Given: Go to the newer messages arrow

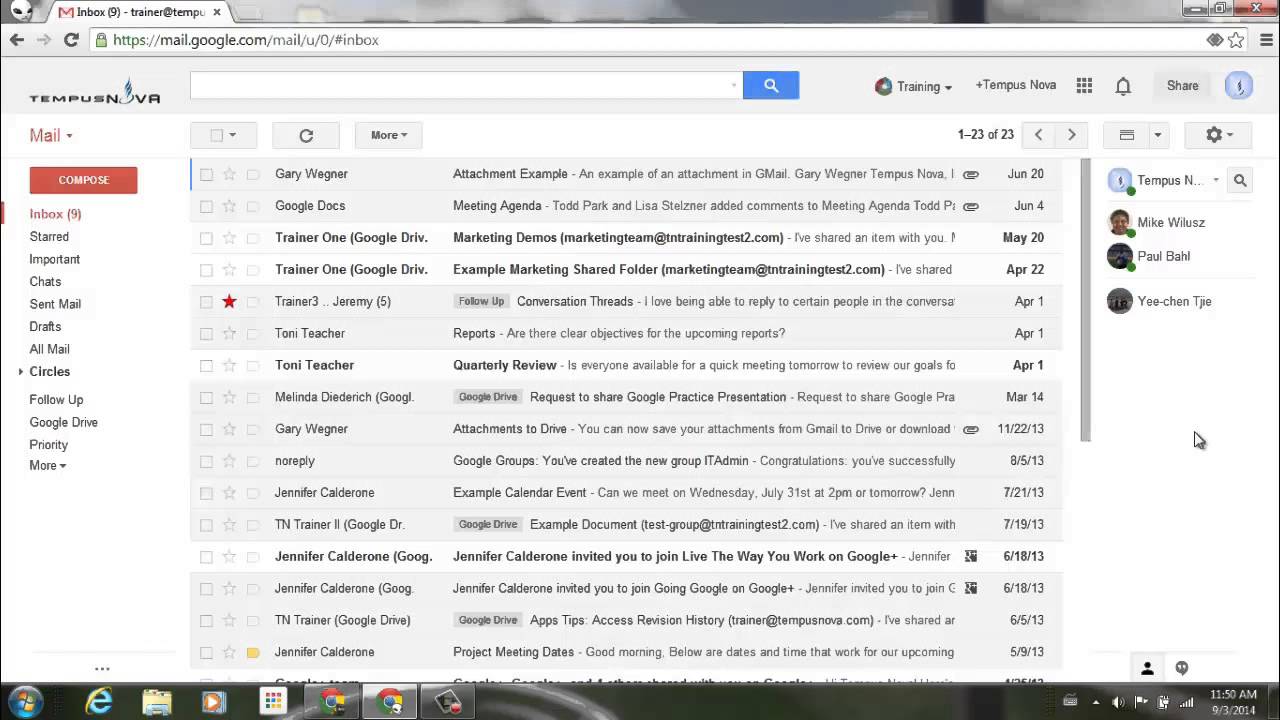Looking at the screenshot, I should click(x=1038, y=135).
